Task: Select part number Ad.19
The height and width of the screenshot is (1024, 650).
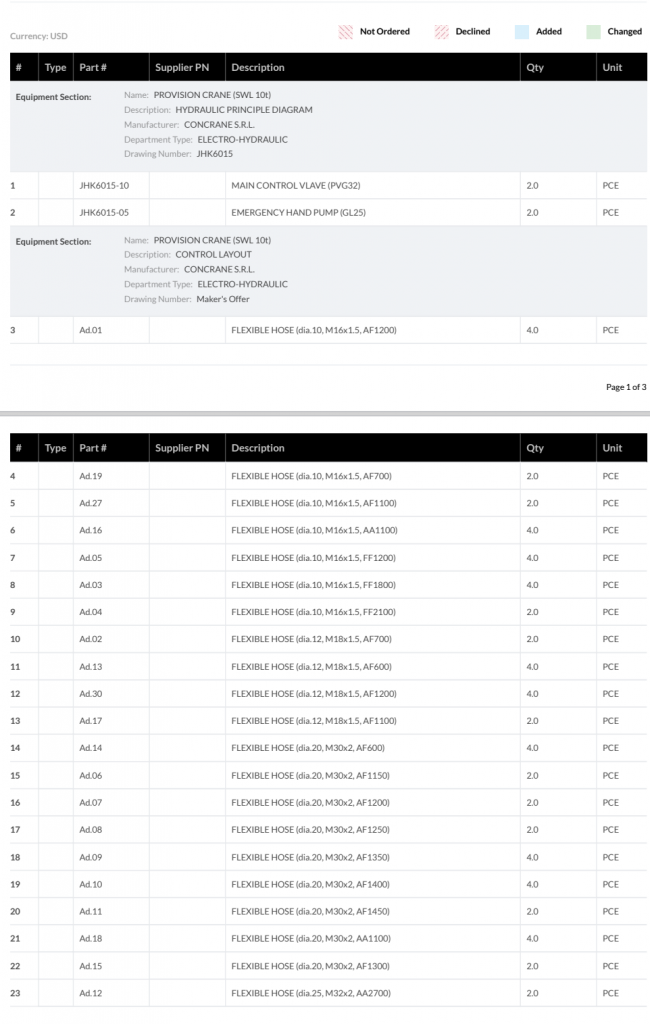Action: point(91,476)
